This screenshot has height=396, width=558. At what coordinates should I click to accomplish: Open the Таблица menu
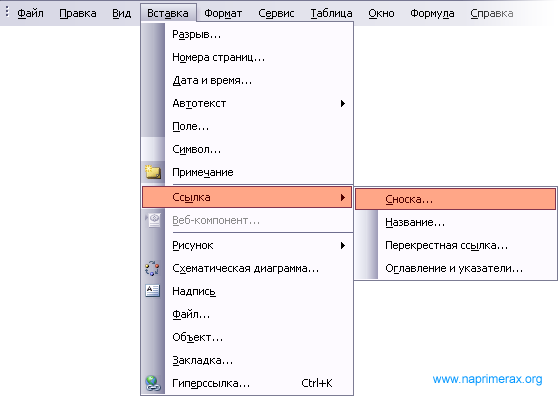tap(331, 13)
